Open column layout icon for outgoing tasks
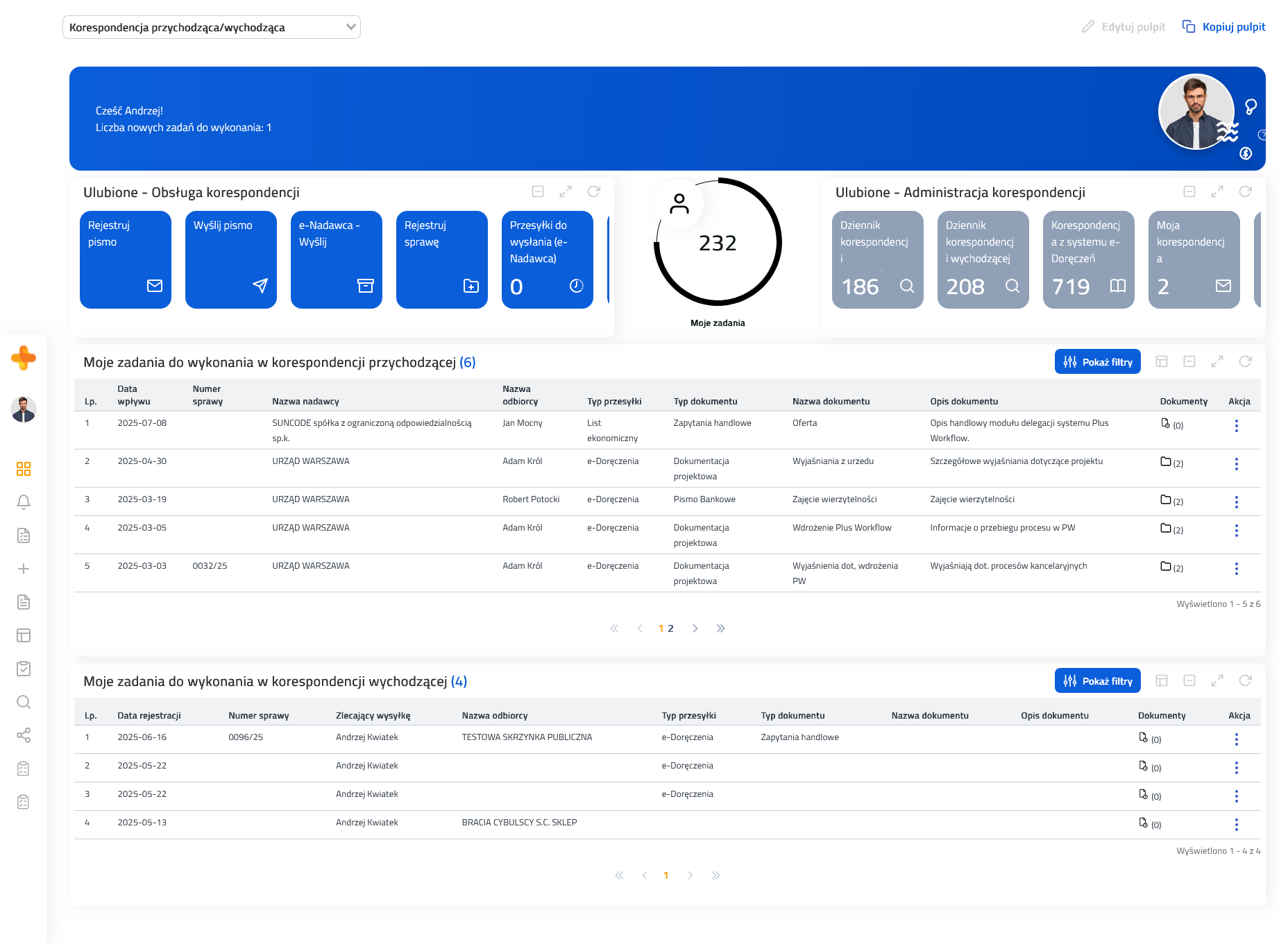 point(1162,680)
